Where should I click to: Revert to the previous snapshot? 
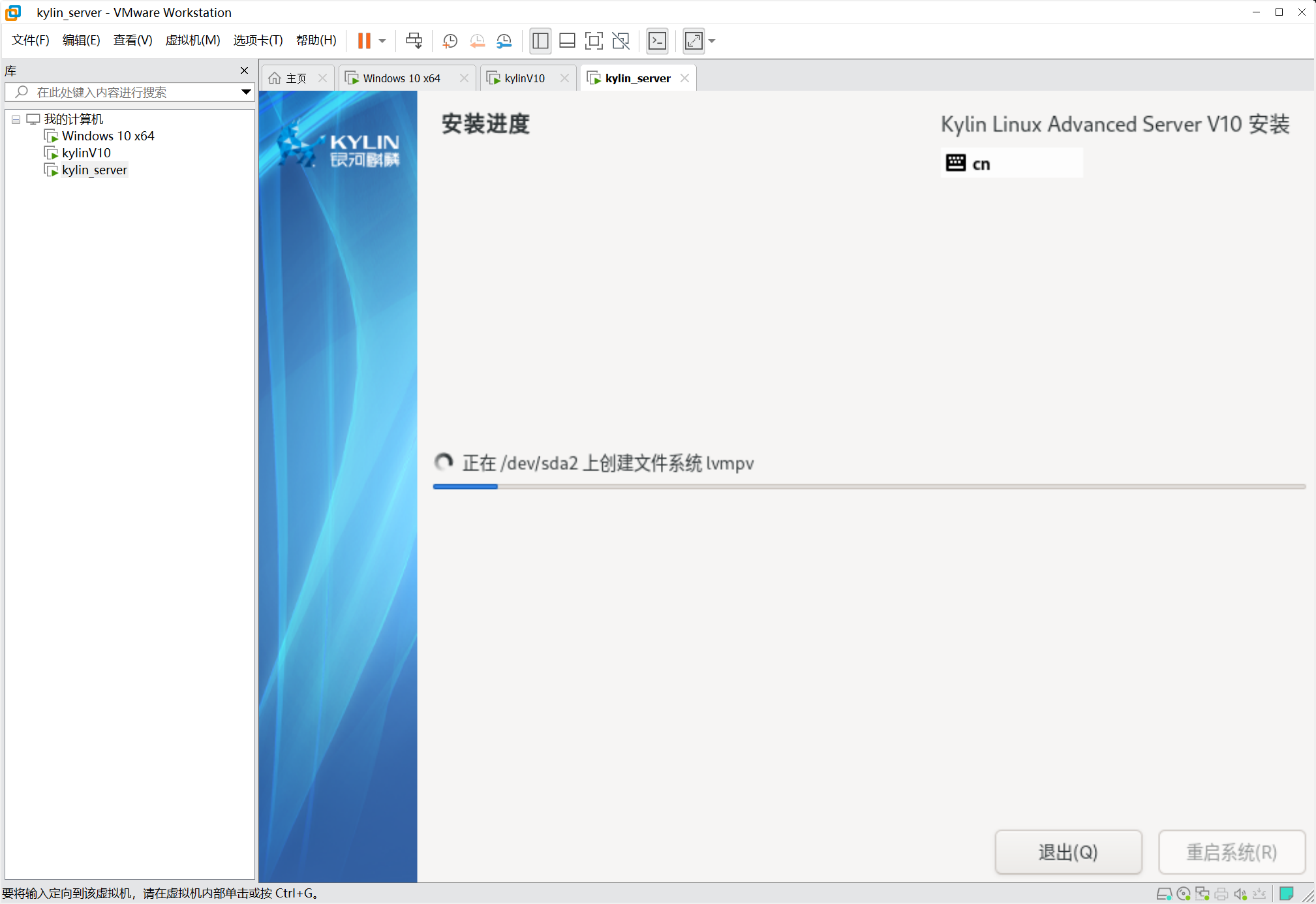(477, 41)
